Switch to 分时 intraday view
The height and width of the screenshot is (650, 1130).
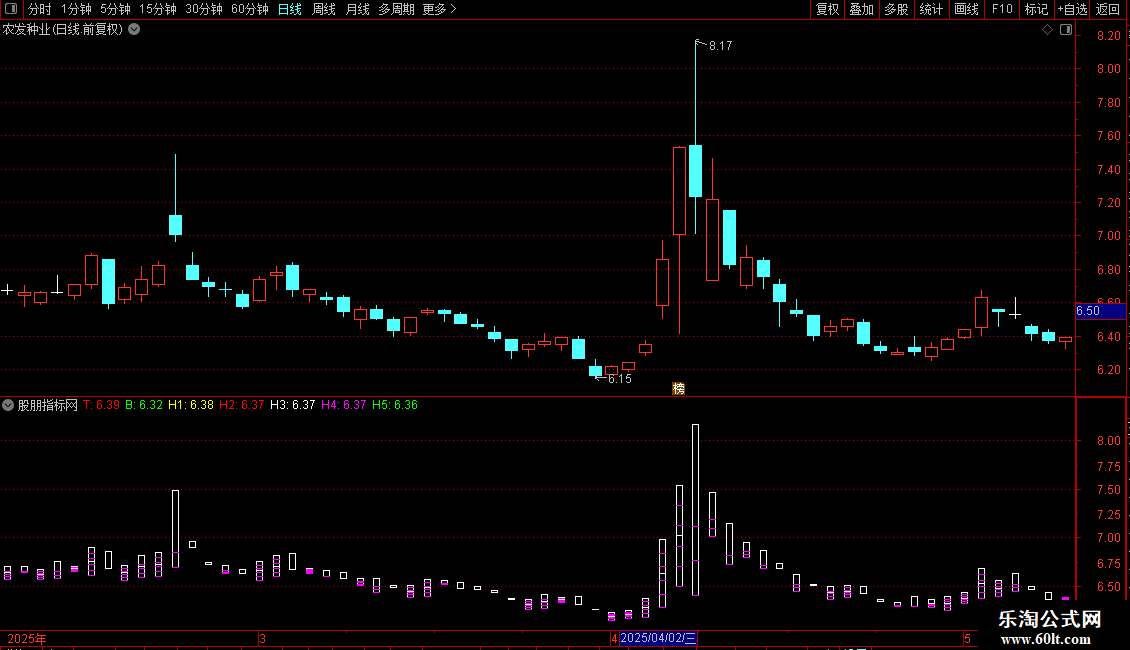[x=39, y=9]
